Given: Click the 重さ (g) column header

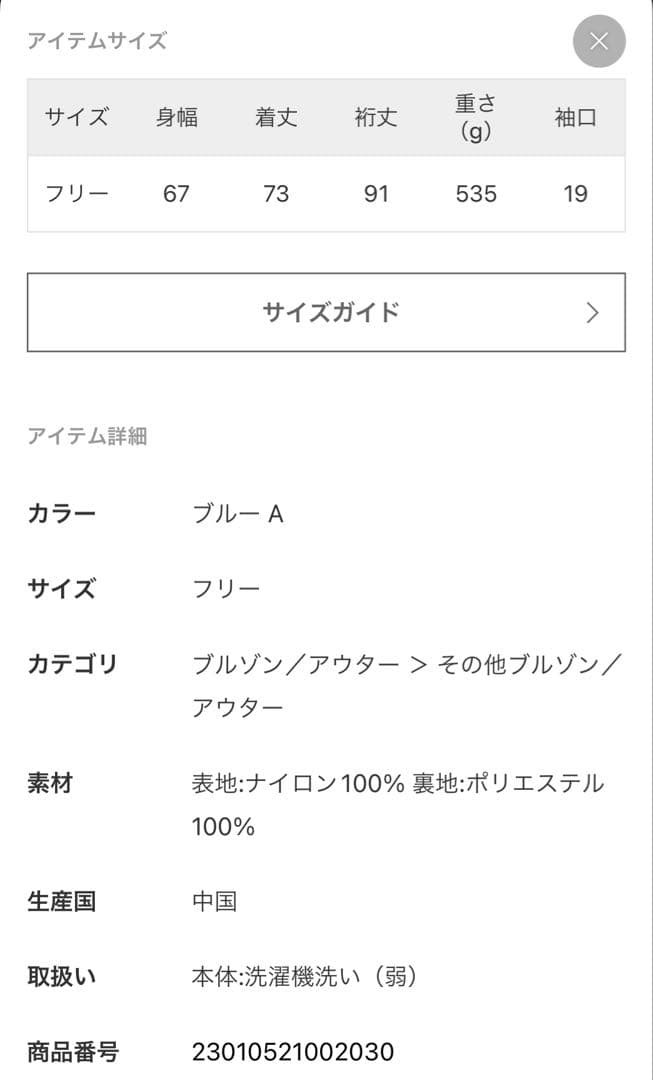Looking at the screenshot, I should tap(476, 117).
